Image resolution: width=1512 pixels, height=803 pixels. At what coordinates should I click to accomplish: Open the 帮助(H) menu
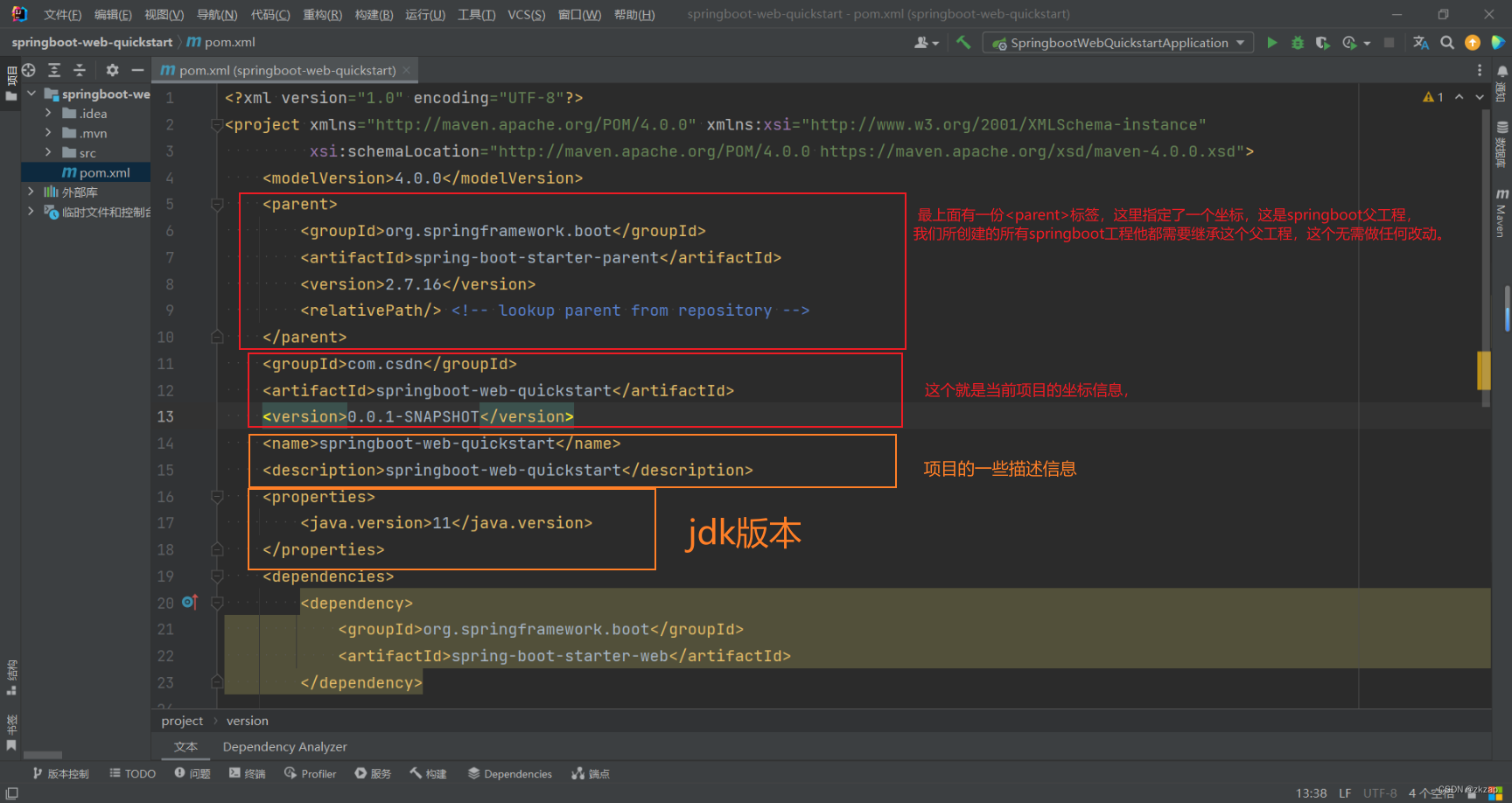(x=634, y=14)
